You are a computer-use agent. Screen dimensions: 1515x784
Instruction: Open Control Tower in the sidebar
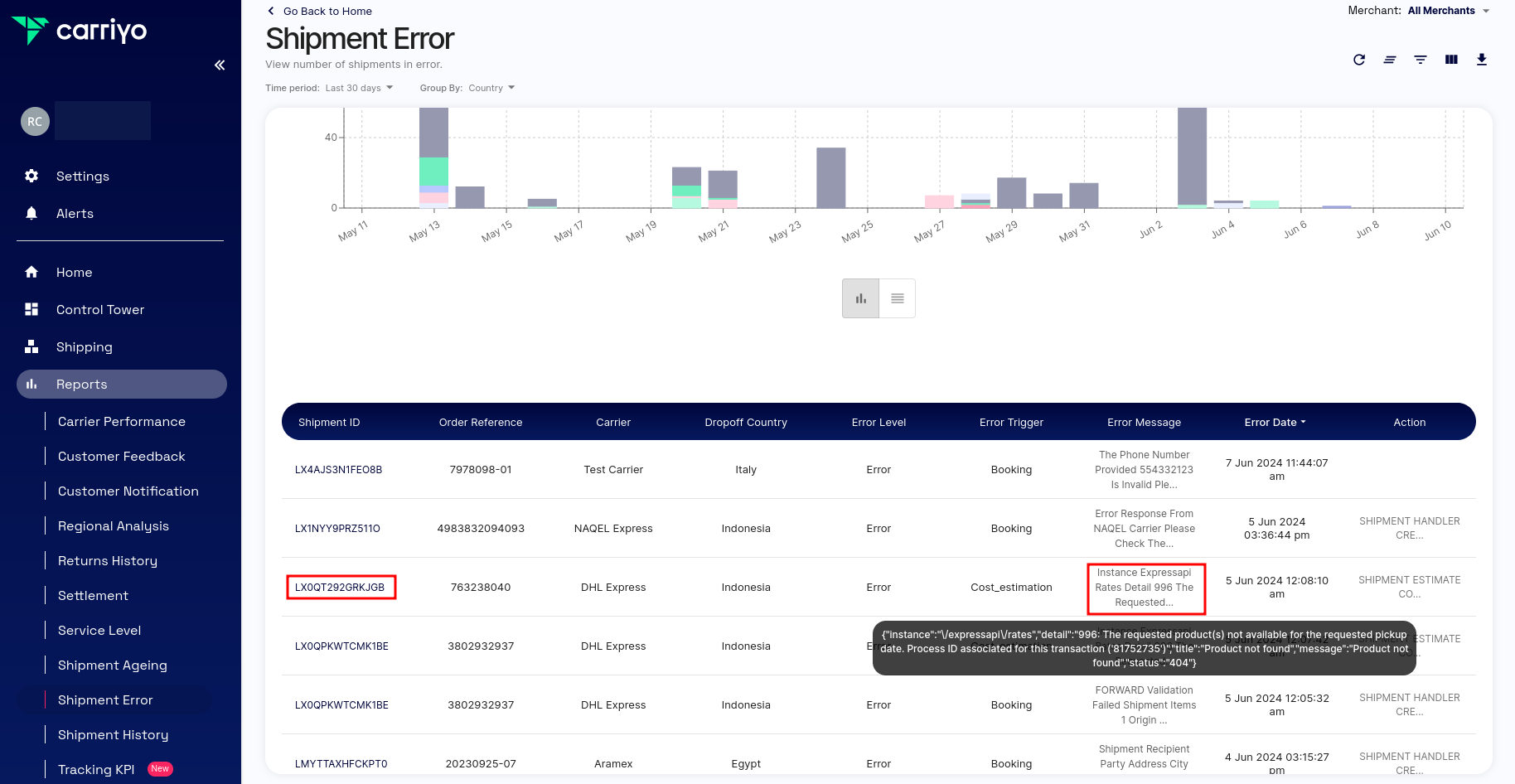(100, 309)
